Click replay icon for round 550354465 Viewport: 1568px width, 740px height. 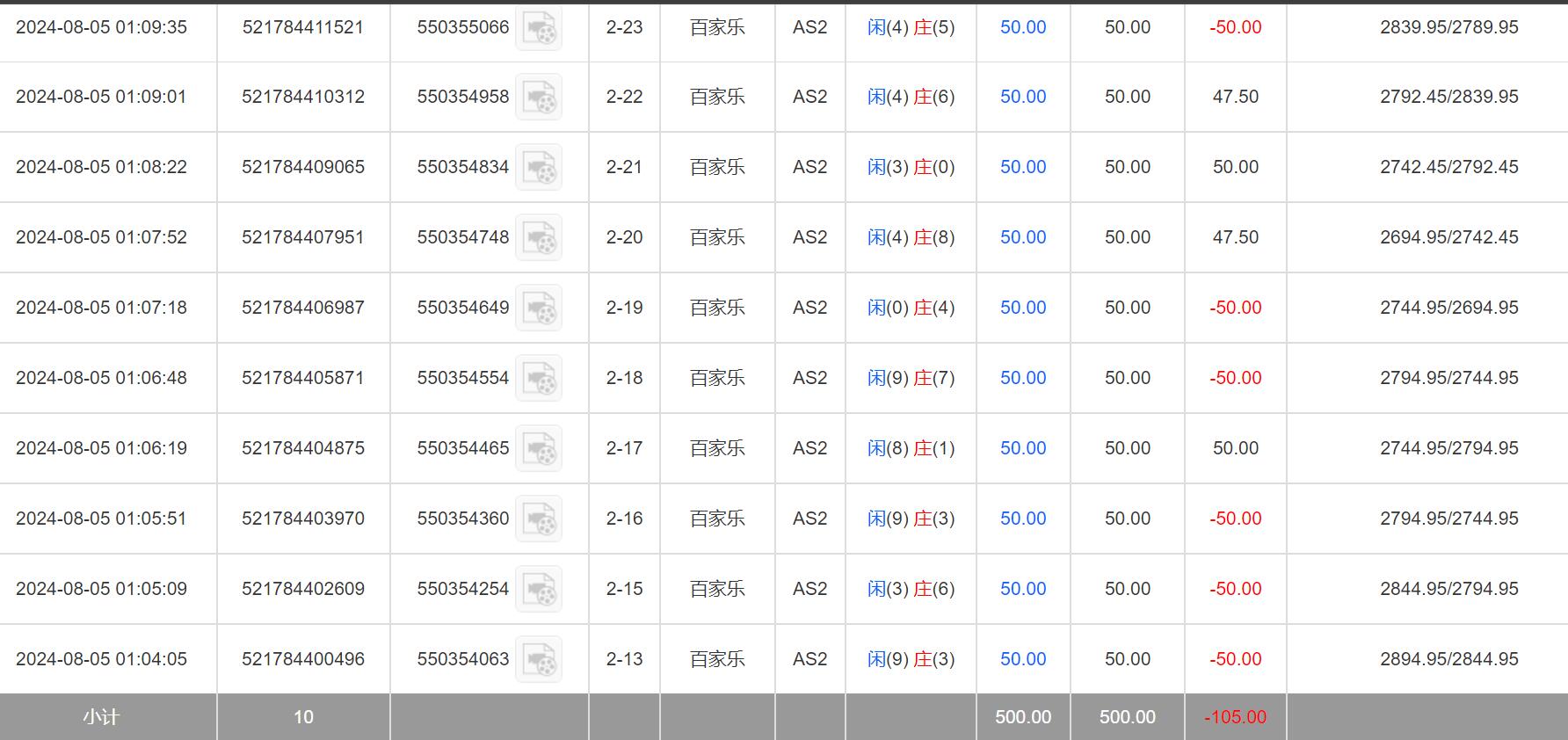pos(538,449)
